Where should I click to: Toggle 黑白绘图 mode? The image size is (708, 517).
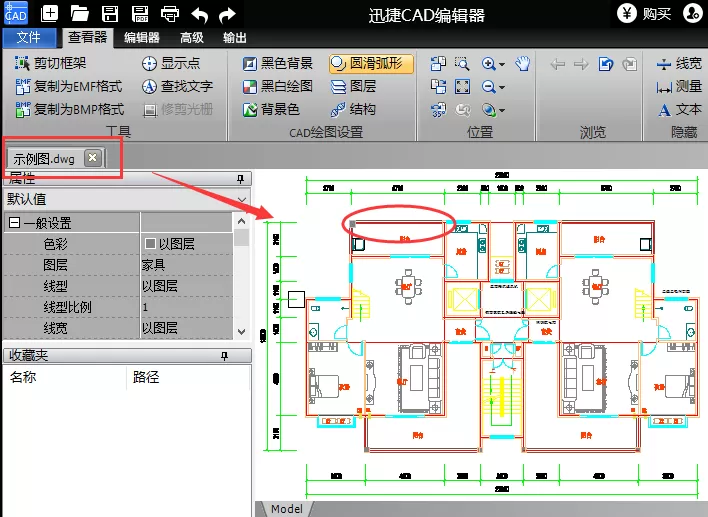277,86
